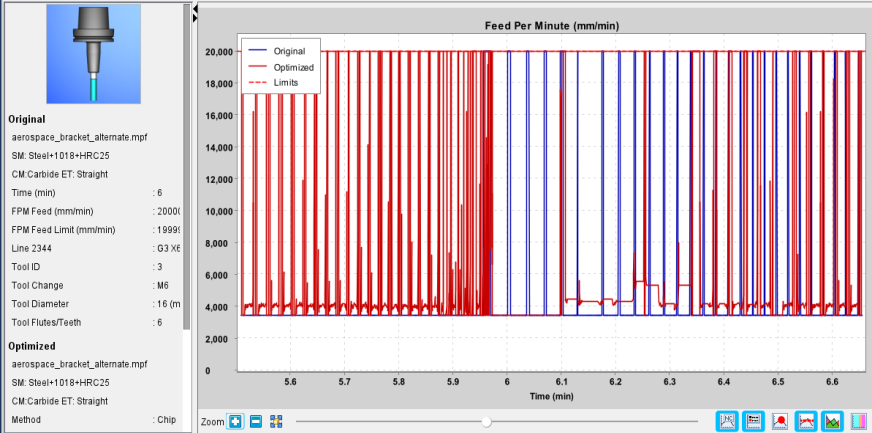Click the Optimized legend entry
The width and height of the screenshot is (872, 433).
294,67
